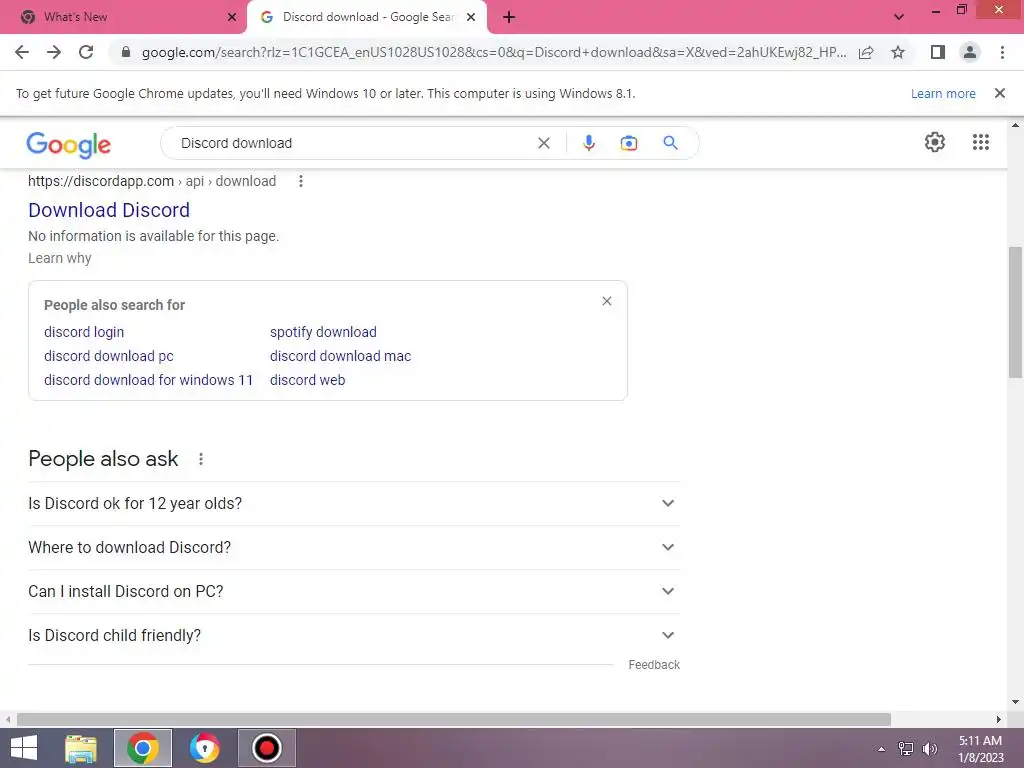
Task: Click the scroll down arrow
Action: (x=1015, y=702)
